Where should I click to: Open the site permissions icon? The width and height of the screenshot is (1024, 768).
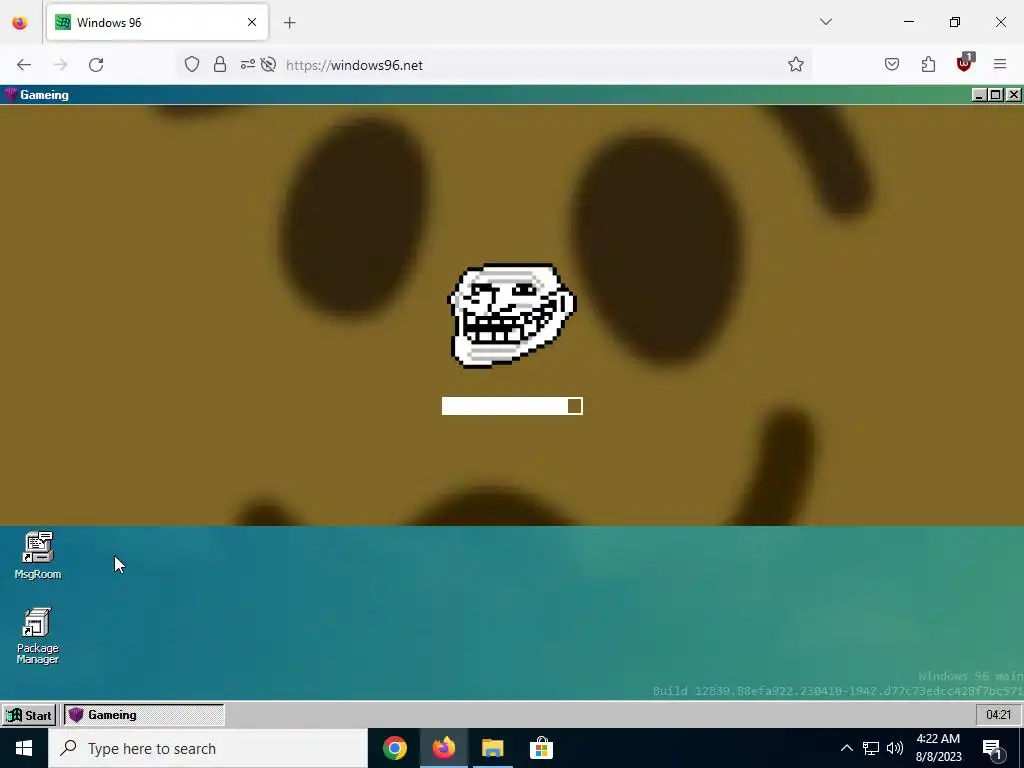click(x=248, y=65)
